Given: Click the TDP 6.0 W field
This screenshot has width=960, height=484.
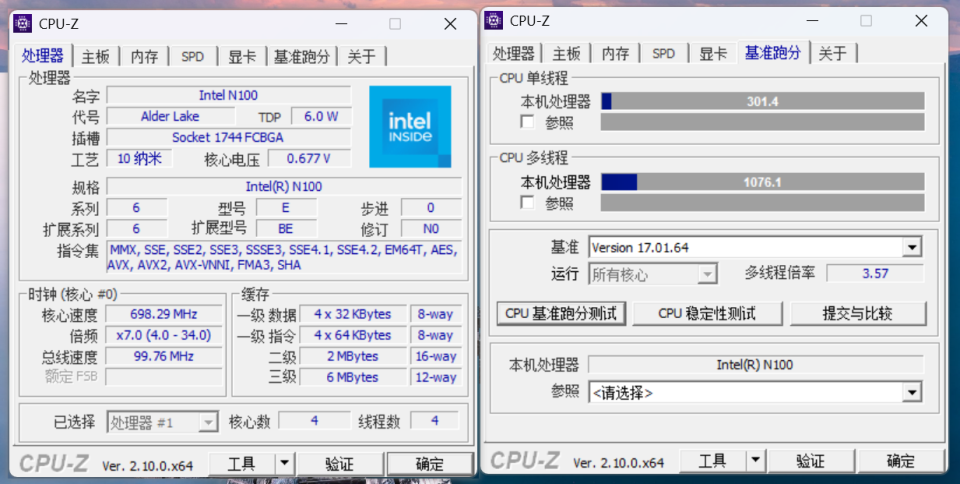Looking at the screenshot, I should (x=321, y=116).
